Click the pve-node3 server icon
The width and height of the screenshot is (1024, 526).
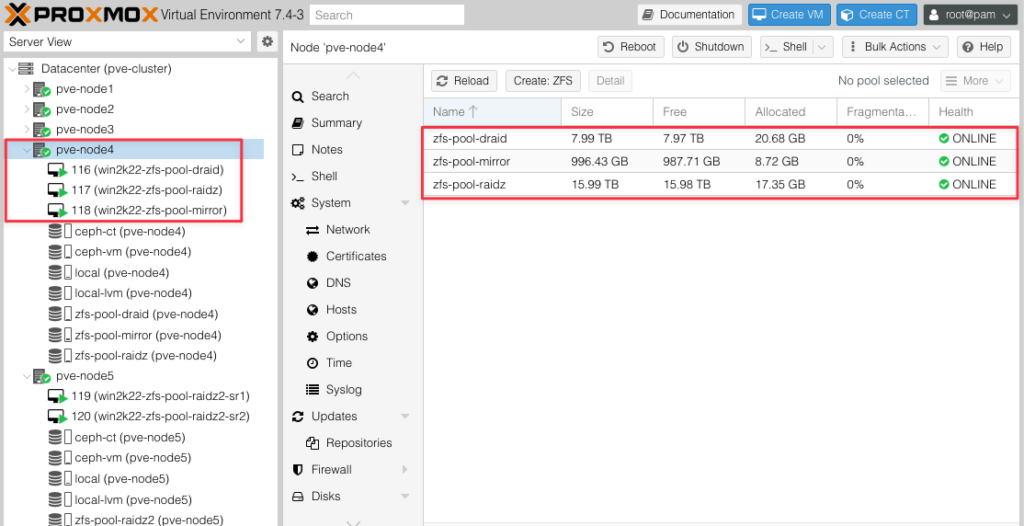tap(42, 130)
